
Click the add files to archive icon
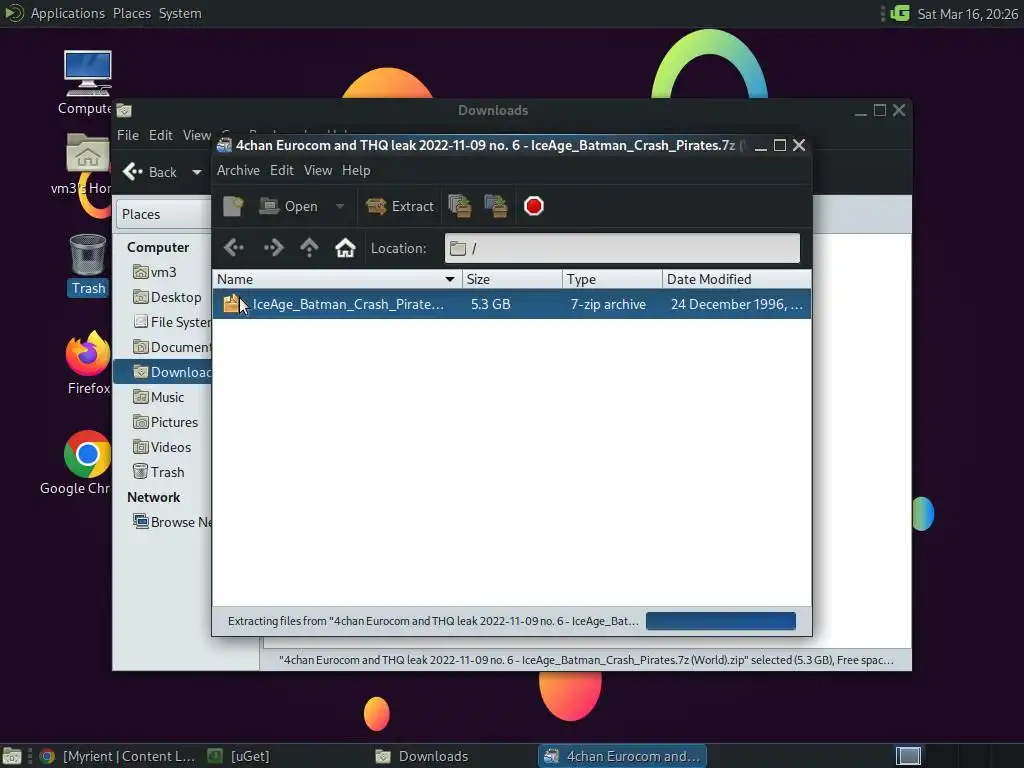coord(460,206)
